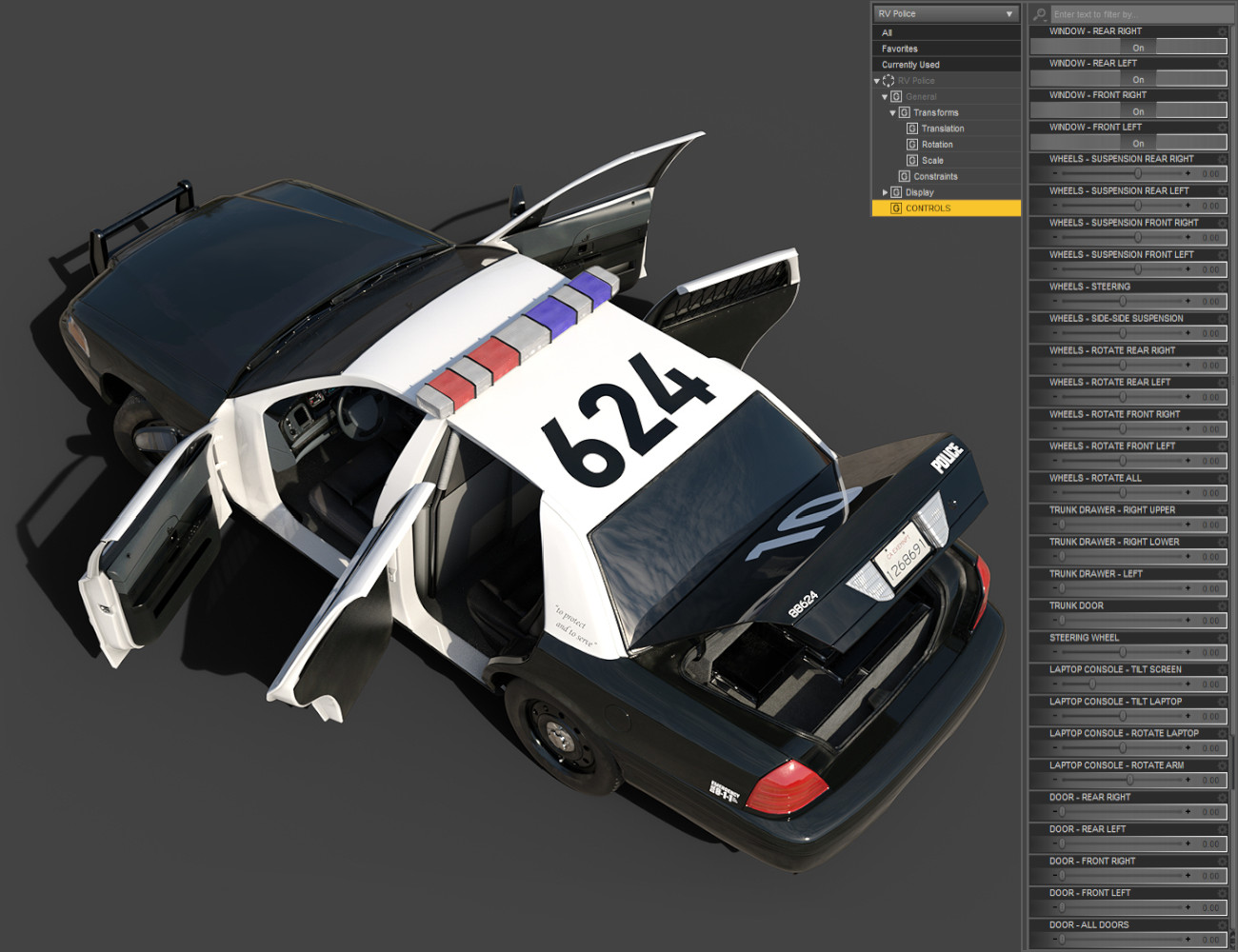Click the TRUNK DRAWER - RIGHT LOWER label

click(x=1114, y=542)
